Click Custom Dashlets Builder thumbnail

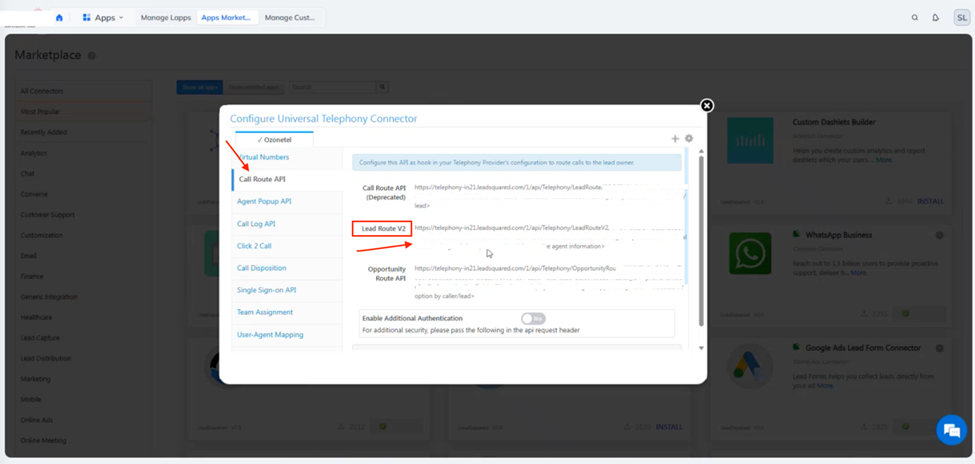[x=751, y=141]
